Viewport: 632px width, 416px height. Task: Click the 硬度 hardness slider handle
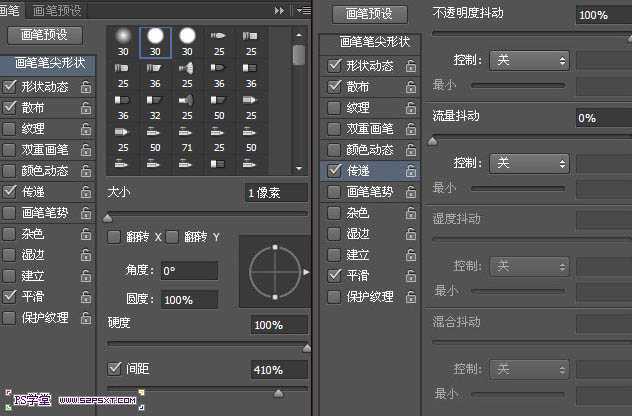click(307, 348)
